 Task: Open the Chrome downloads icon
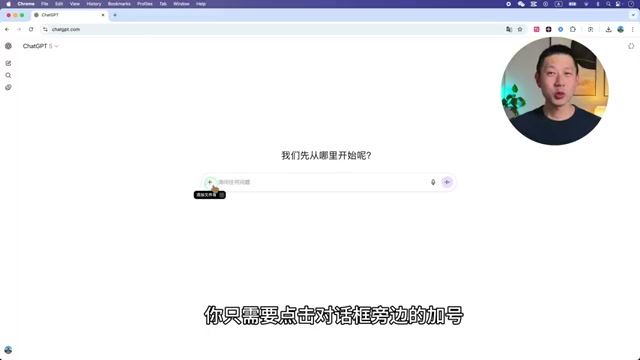pyautogui.click(x=609, y=29)
